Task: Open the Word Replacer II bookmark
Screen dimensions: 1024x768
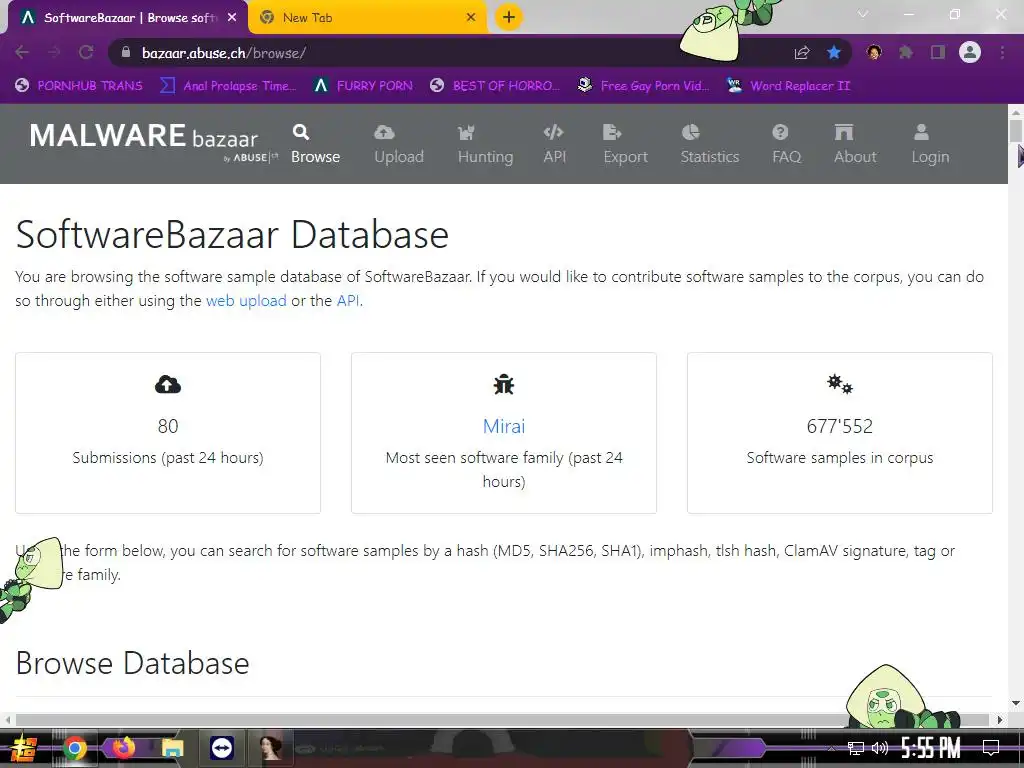Action: (788, 86)
